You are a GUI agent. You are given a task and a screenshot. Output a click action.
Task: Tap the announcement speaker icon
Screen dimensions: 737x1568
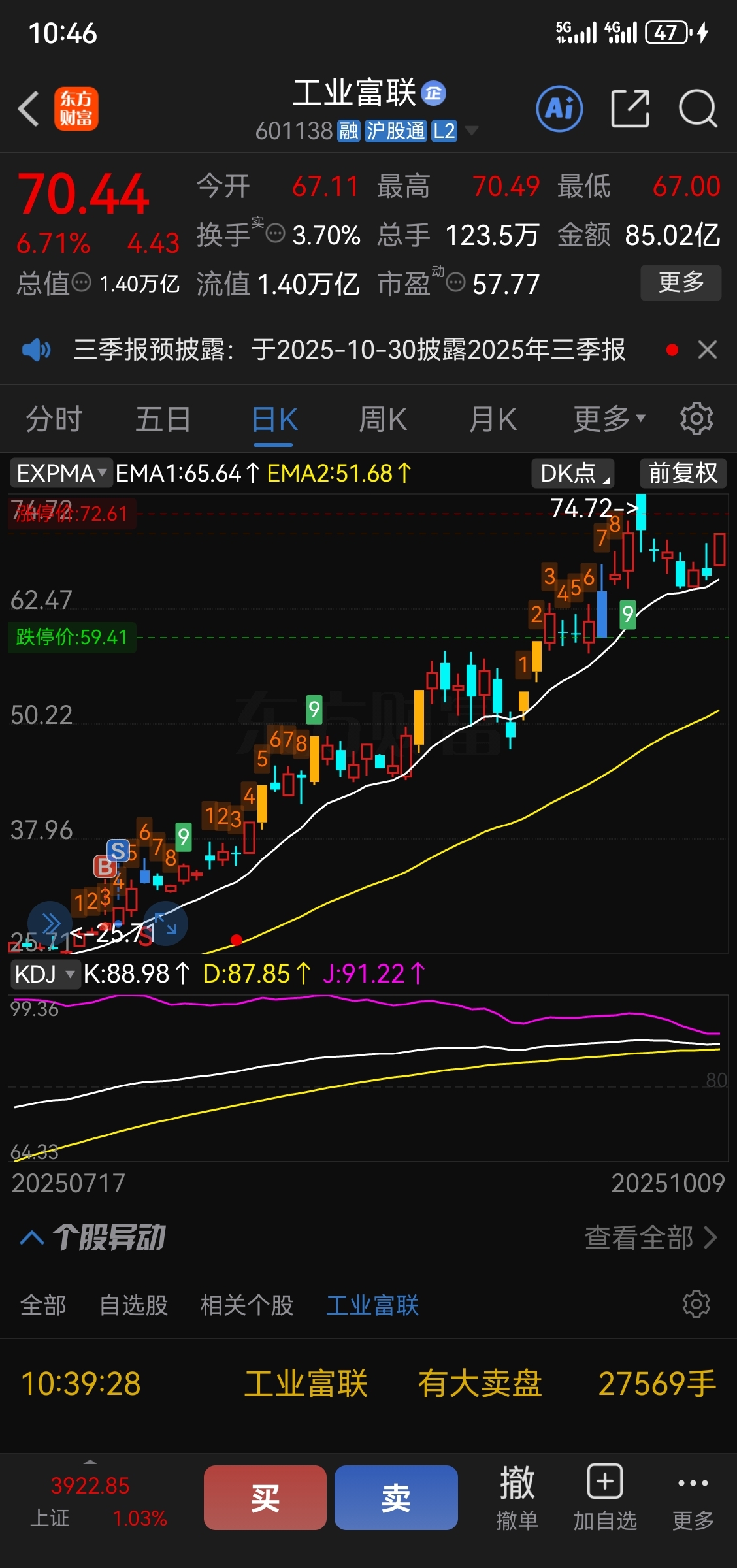coord(37,350)
